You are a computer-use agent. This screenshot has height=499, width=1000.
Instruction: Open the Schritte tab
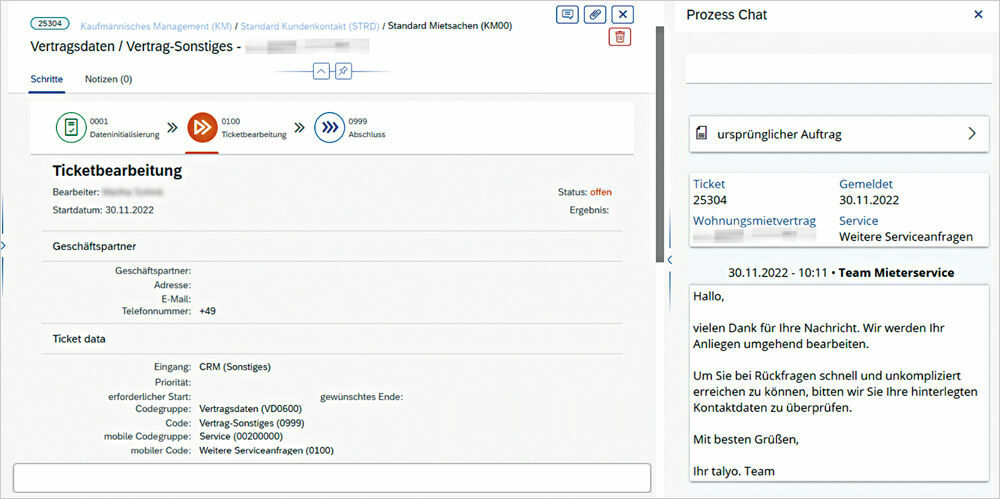click(x=47, y=79)
